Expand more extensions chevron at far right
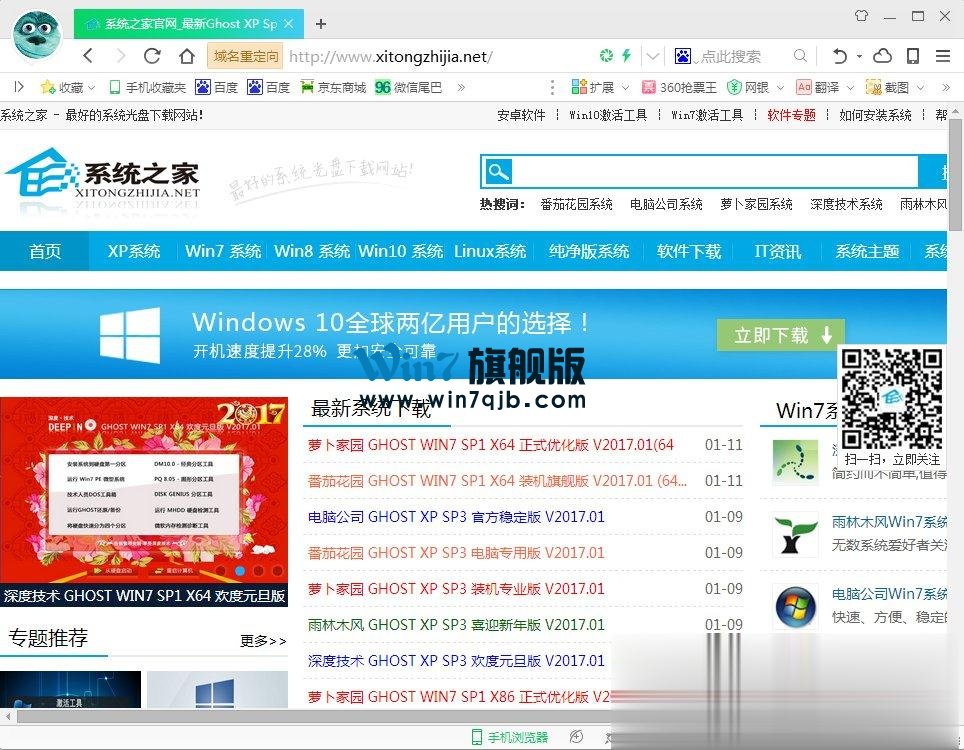964x750 pixels. pyautogui.click(x=946, y=87)
